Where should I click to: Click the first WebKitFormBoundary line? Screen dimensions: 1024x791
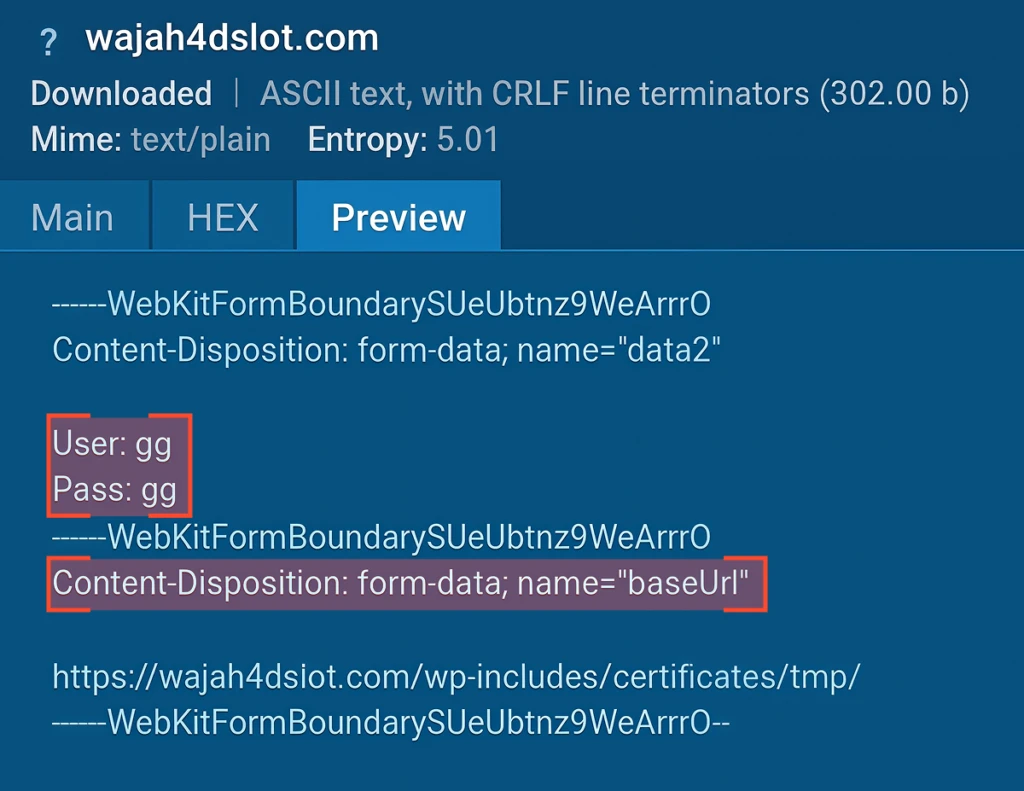pyautogui.click(x=381, y=304)
